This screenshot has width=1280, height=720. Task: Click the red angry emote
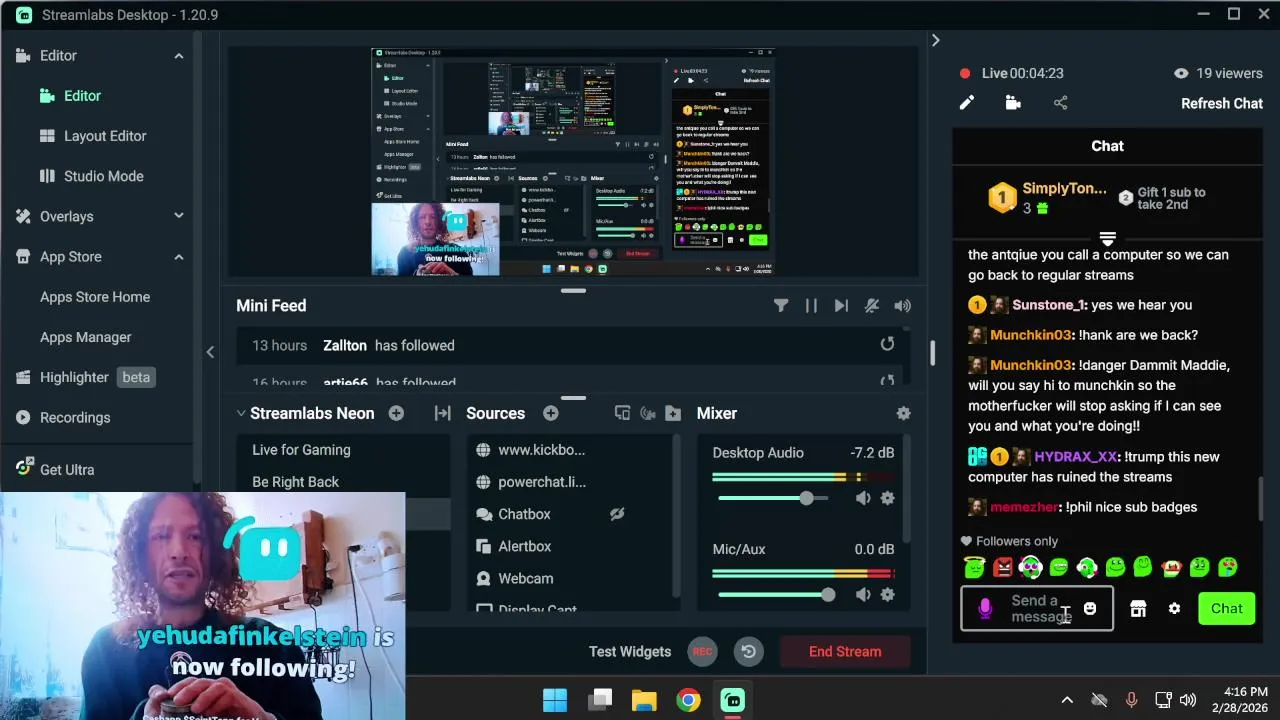1003,567
